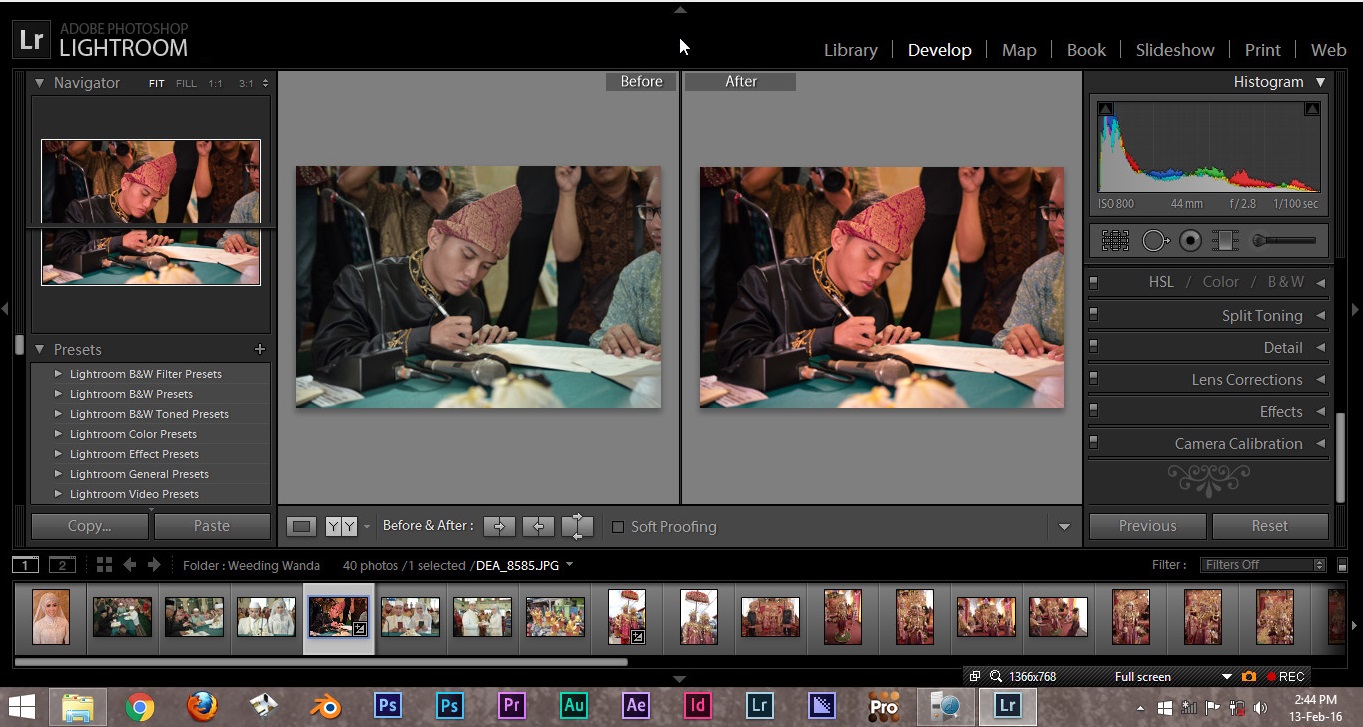Expand the Split Toning panel

(x=1320, y=315)
